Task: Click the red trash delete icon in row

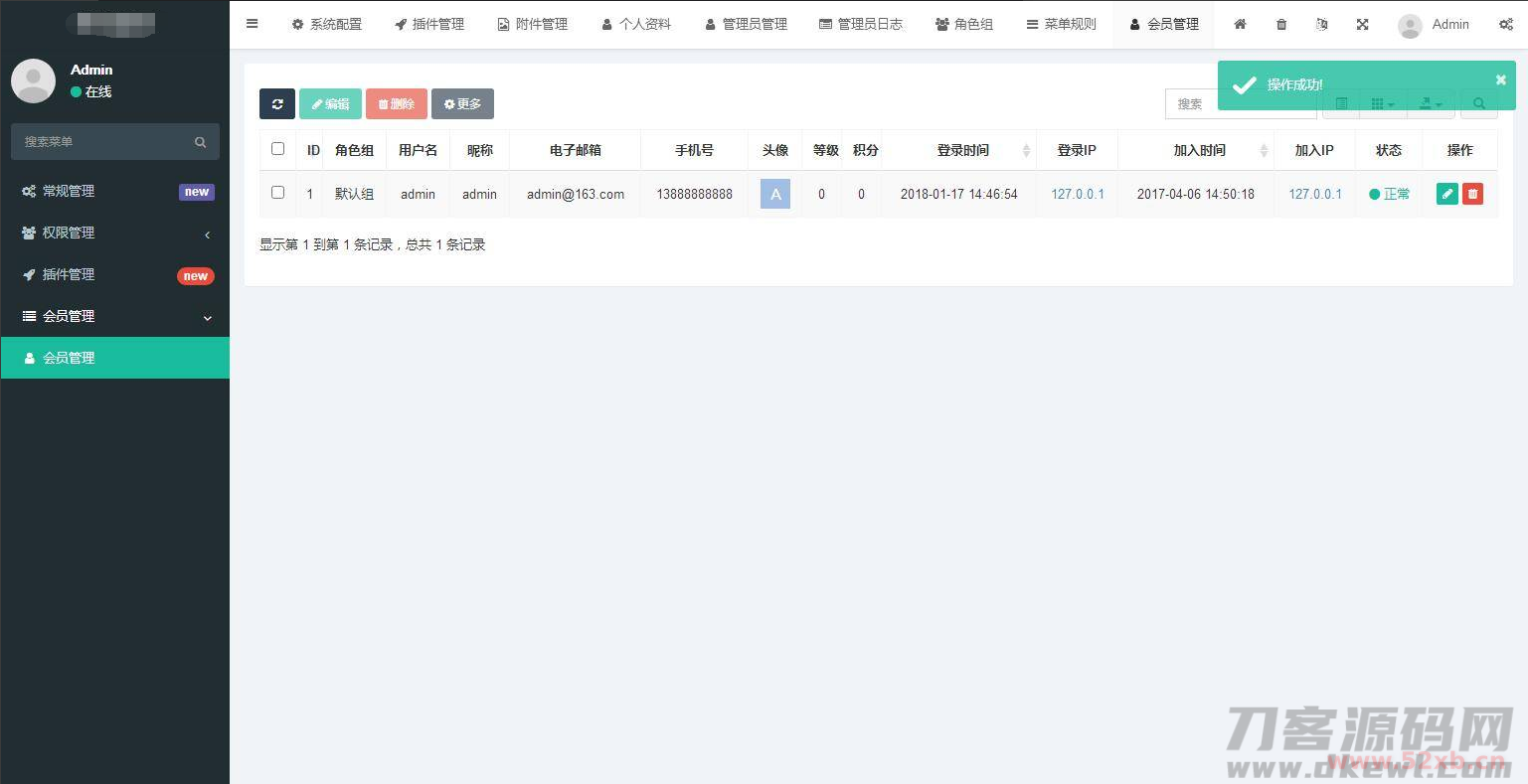Action: click(1472, 195)
